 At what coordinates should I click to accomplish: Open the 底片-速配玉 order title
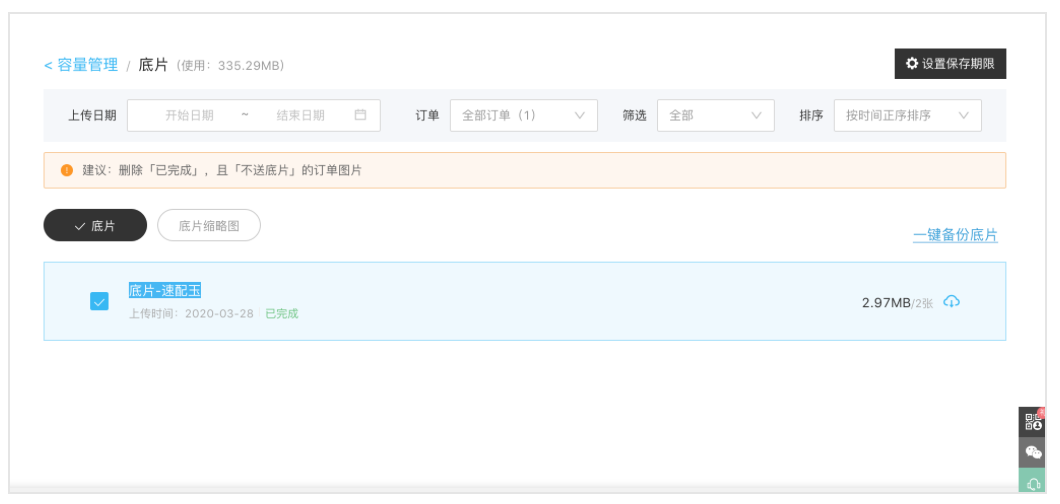[x=165, y=291]
